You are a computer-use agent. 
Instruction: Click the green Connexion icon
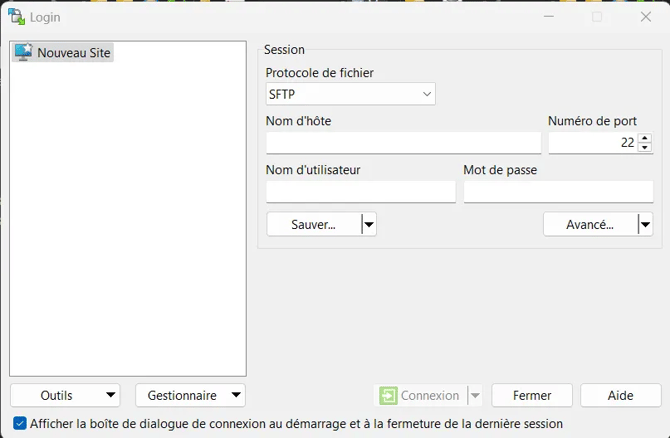click(x=388, y=396)
